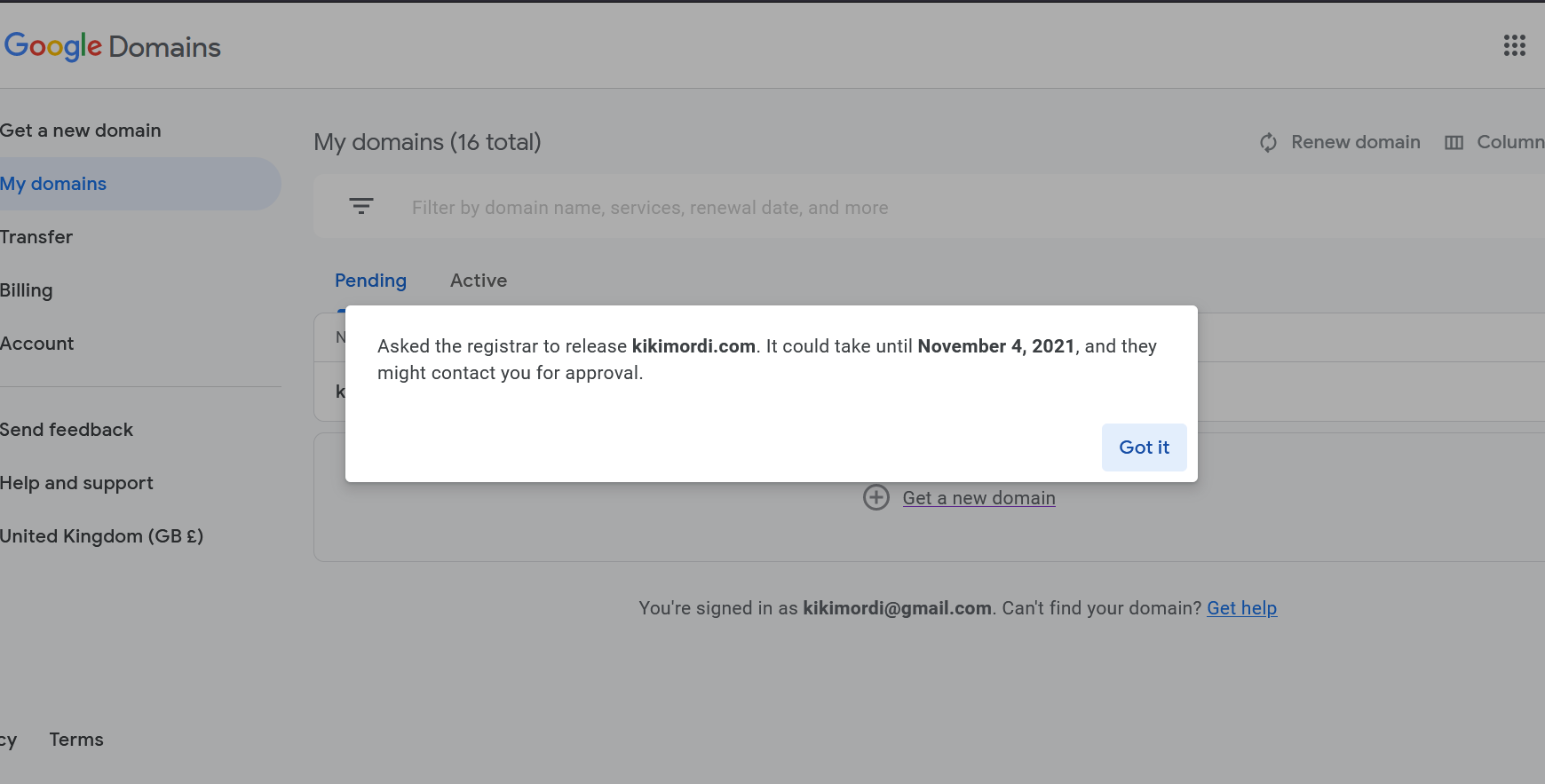Screen dimensions: 1545x784
Task: Click the Google Domains logo
Action: pyautogui.click(x=112, y=46)
